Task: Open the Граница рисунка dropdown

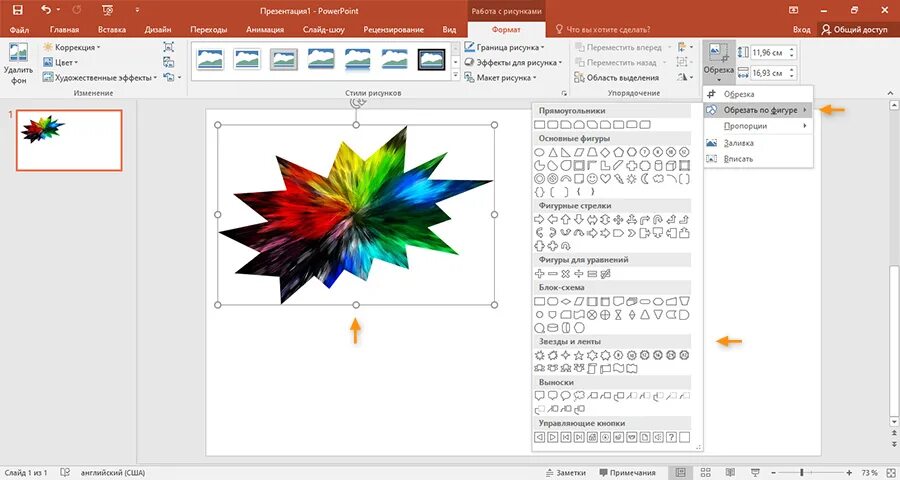Action: click(504, 47)
